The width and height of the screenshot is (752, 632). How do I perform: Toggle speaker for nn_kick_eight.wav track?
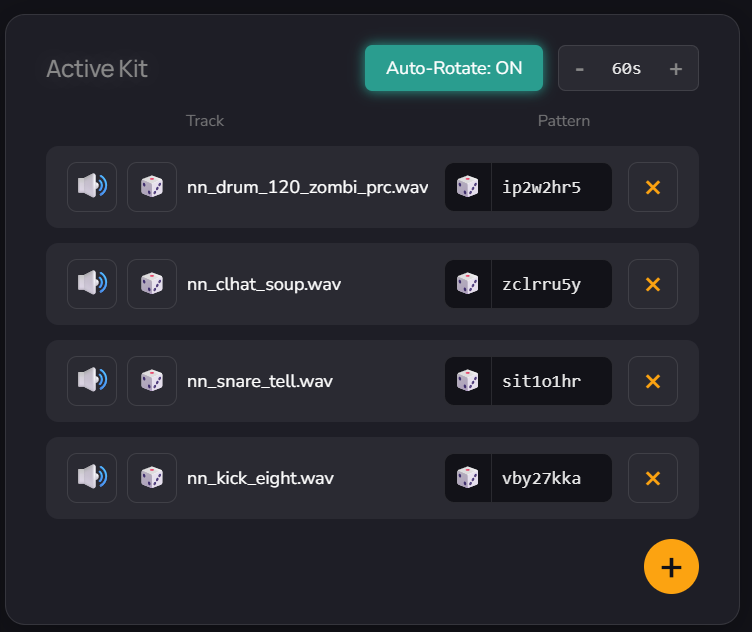click(x=92, y=478)
